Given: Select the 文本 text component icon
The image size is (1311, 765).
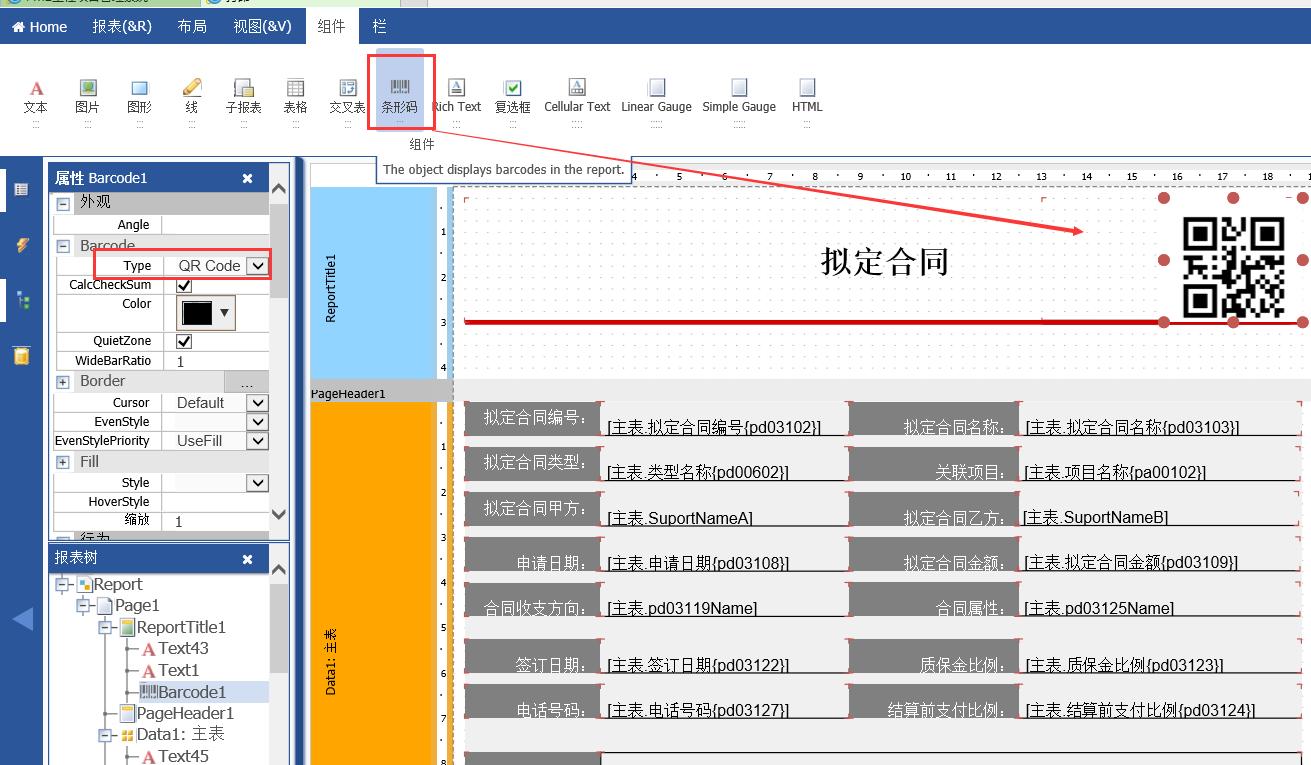Looking at the screenshot, I should 36,96.
